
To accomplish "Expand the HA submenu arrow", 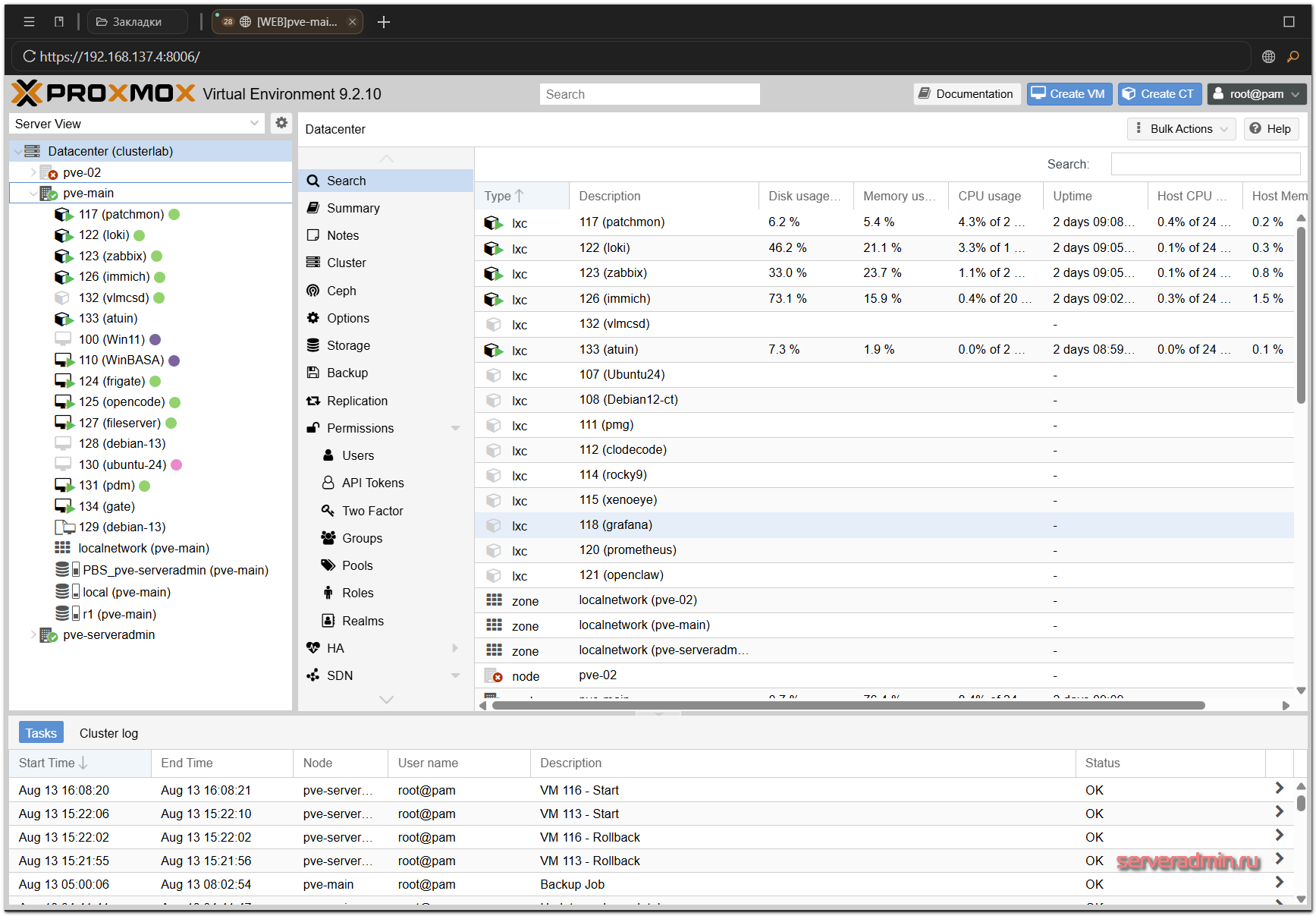I will pyautogui.click(x=456, y=648).
